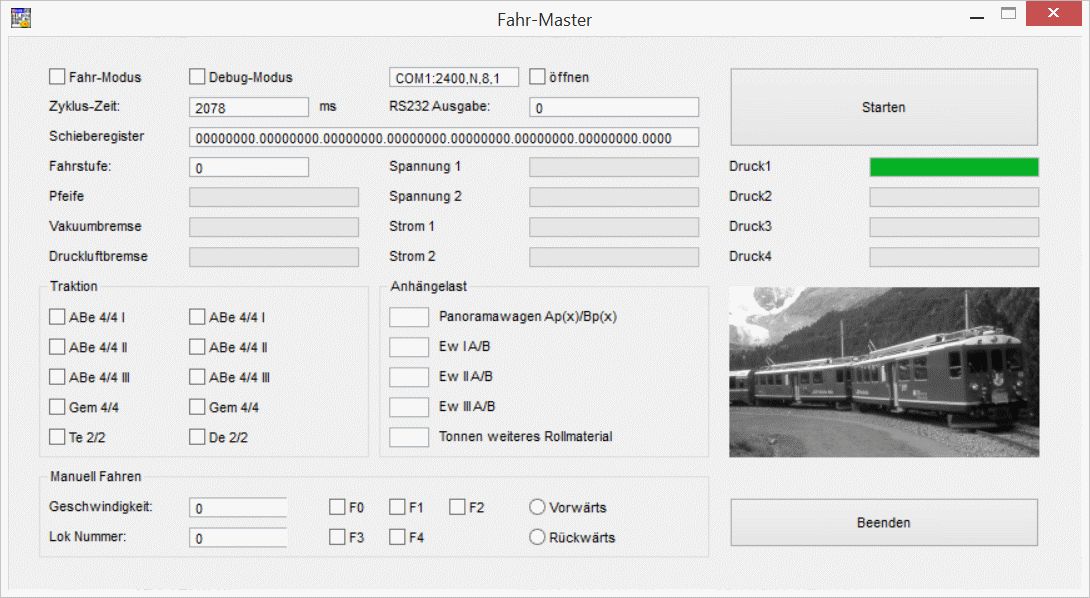Click the Ew II A/B count field

point(409,377)
